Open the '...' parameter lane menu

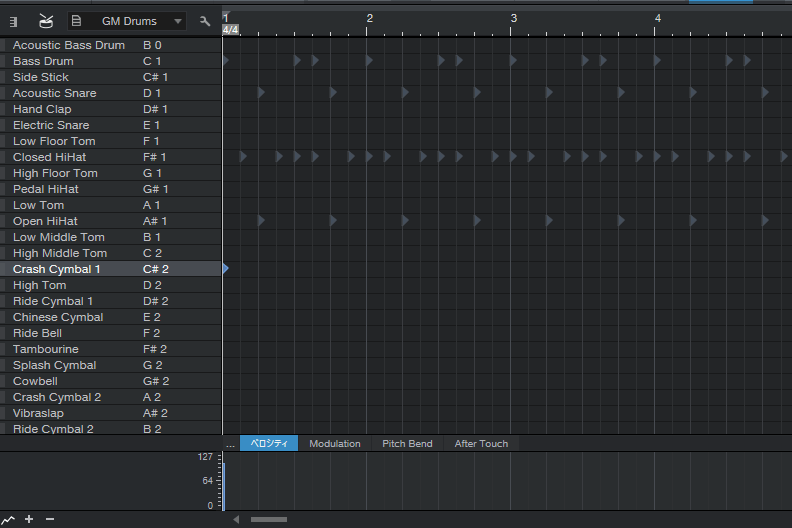(x=230, y=444)
